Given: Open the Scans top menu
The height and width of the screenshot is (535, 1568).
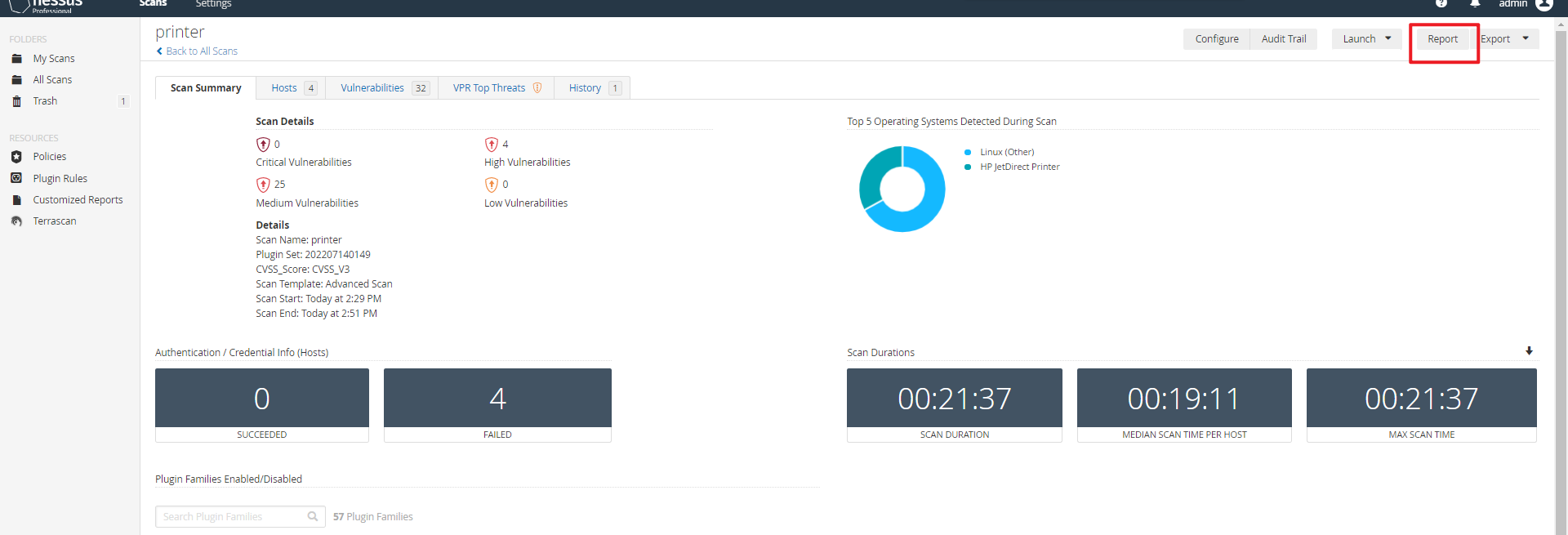Looking at the screenshot, I should [x=153, y=4].
